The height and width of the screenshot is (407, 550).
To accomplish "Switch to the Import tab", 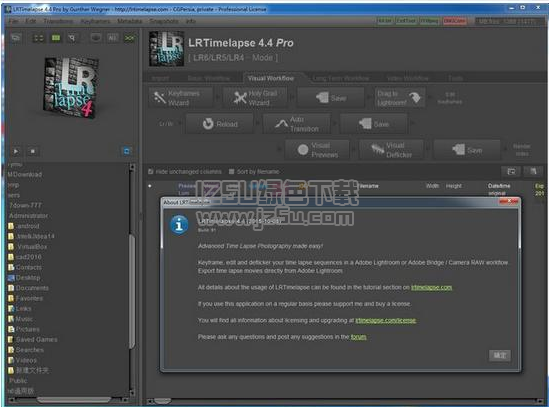I will (160, 78).
